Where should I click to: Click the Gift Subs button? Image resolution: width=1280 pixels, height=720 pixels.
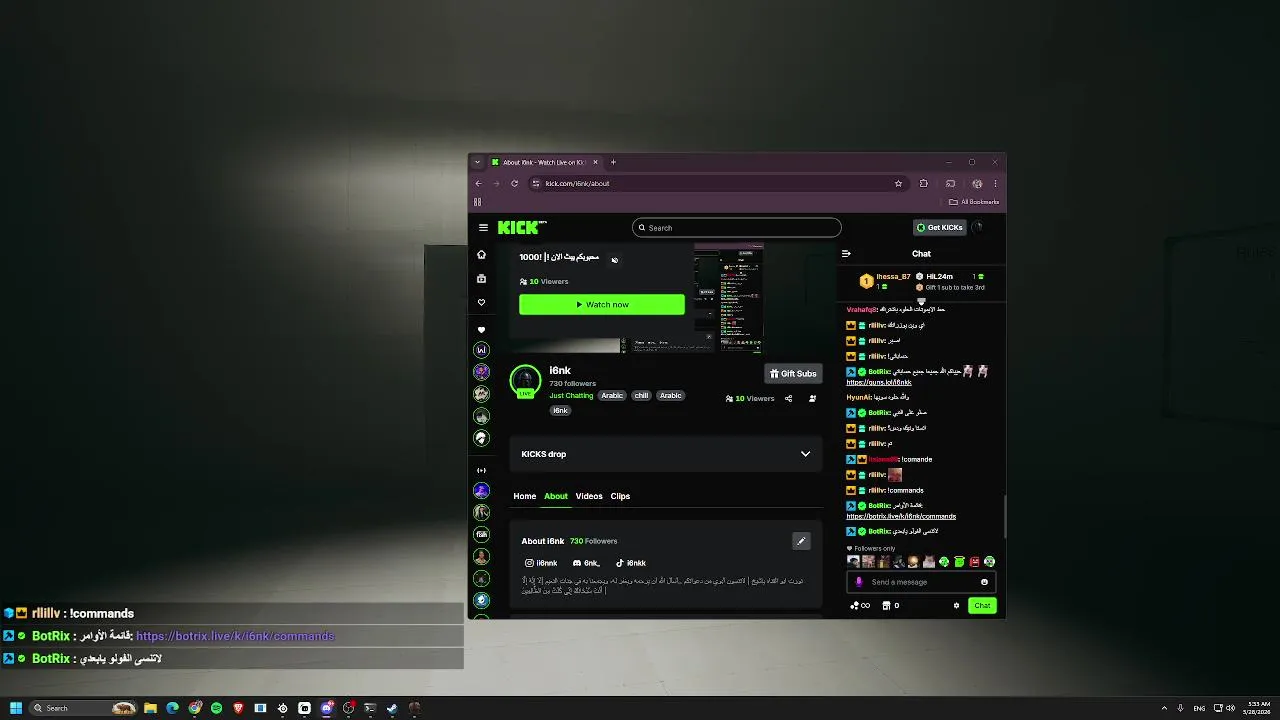(793, 373)
